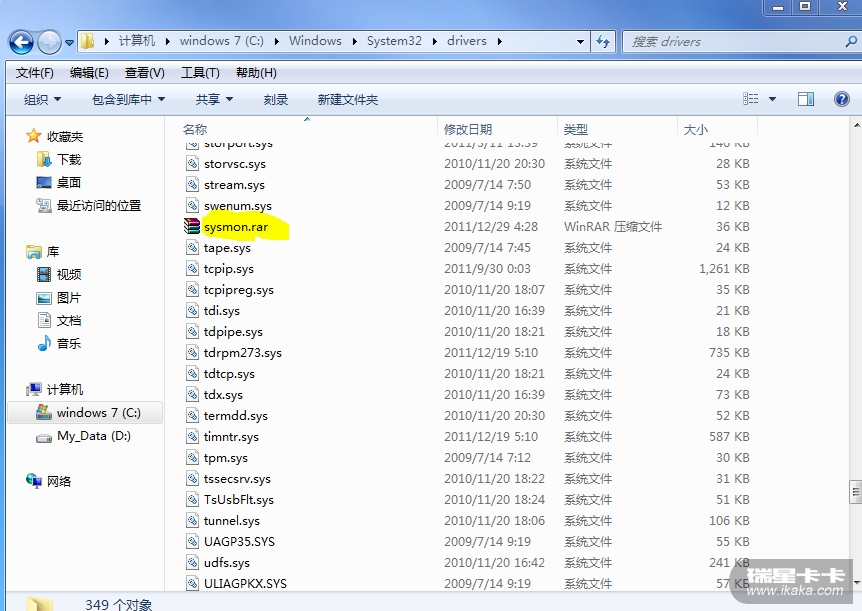Select windows 7 (C:) drive
Viewport: 862px width, 611px height.
[85, 412]
